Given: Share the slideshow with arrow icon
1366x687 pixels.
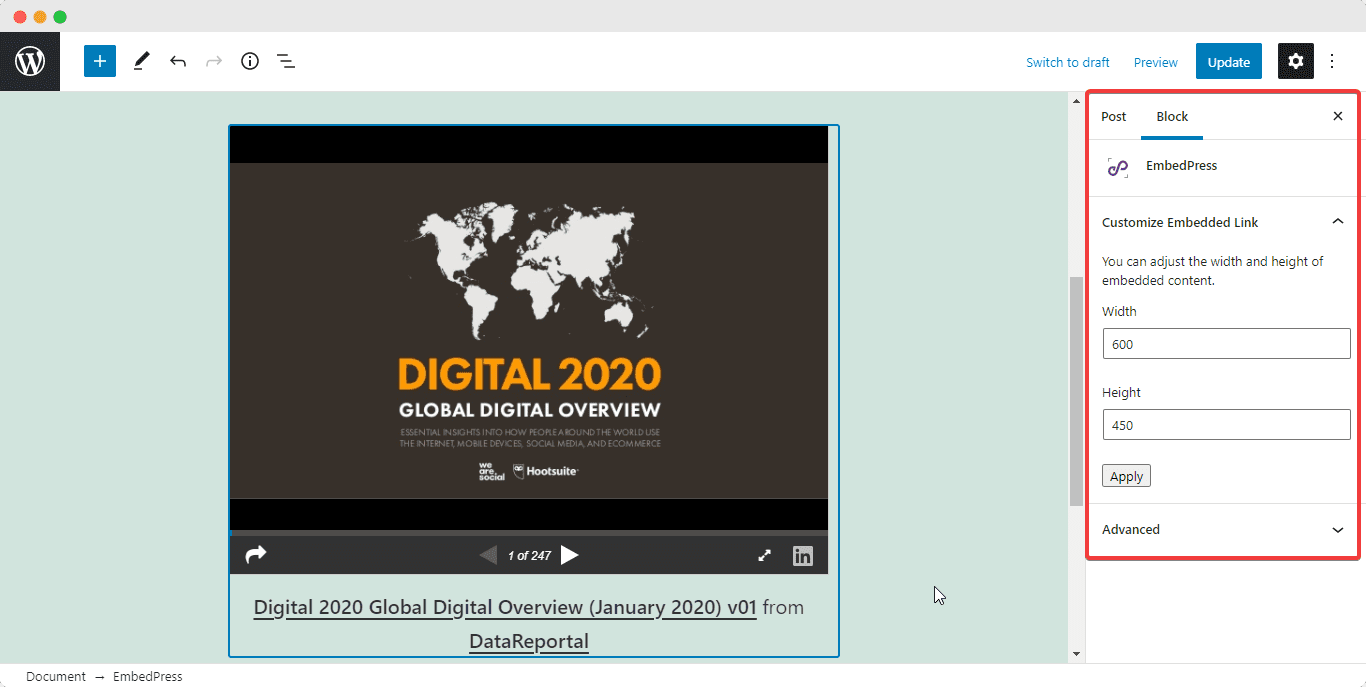Looking at the screenshot, I should pyautogui.click(x=256, y=555).
